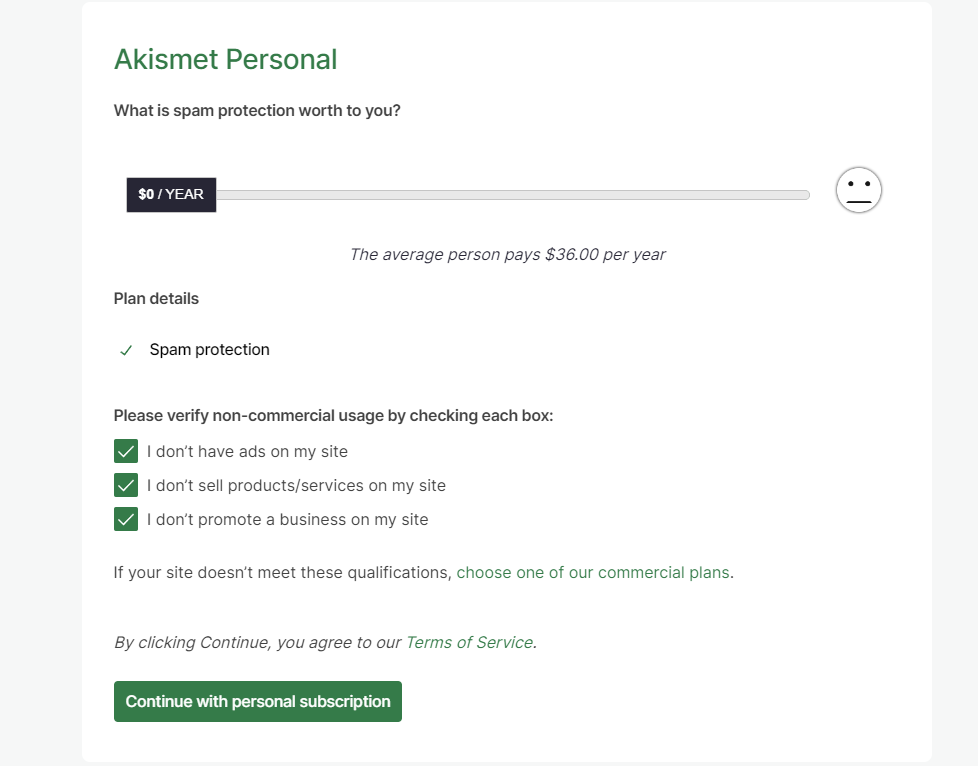Untick the "don't sell products/services" checkbox

pos(126,485)
